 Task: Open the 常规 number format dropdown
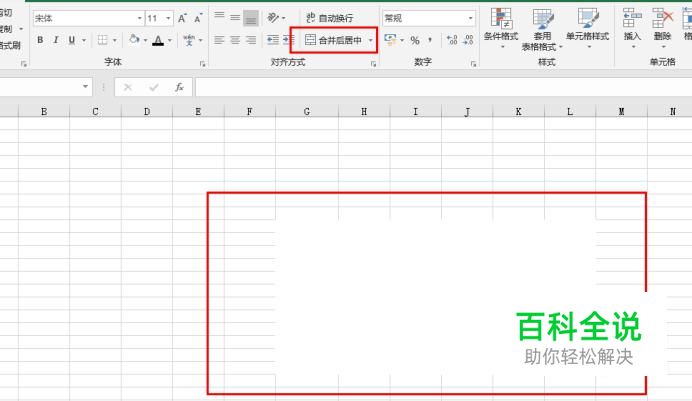(470, 18)
